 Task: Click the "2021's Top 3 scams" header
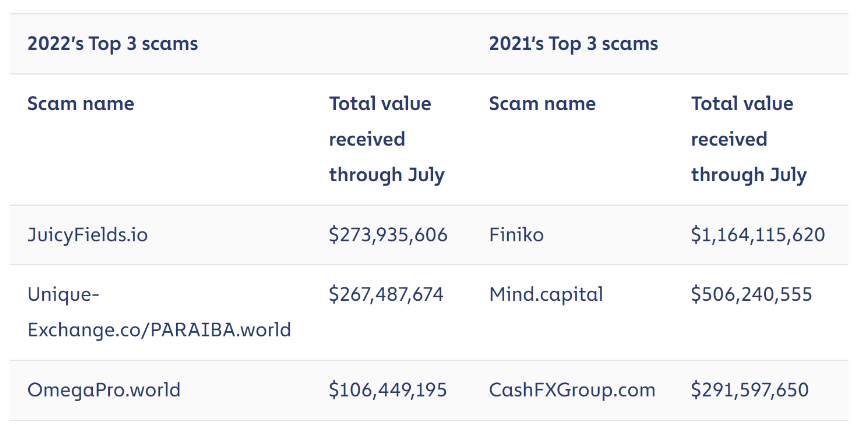click(574, 44)
